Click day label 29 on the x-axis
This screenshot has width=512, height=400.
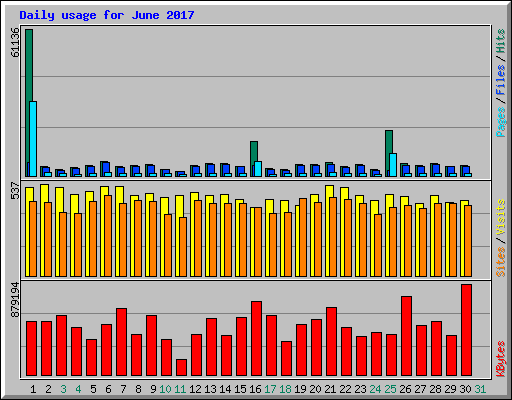(x=450, y=389)
